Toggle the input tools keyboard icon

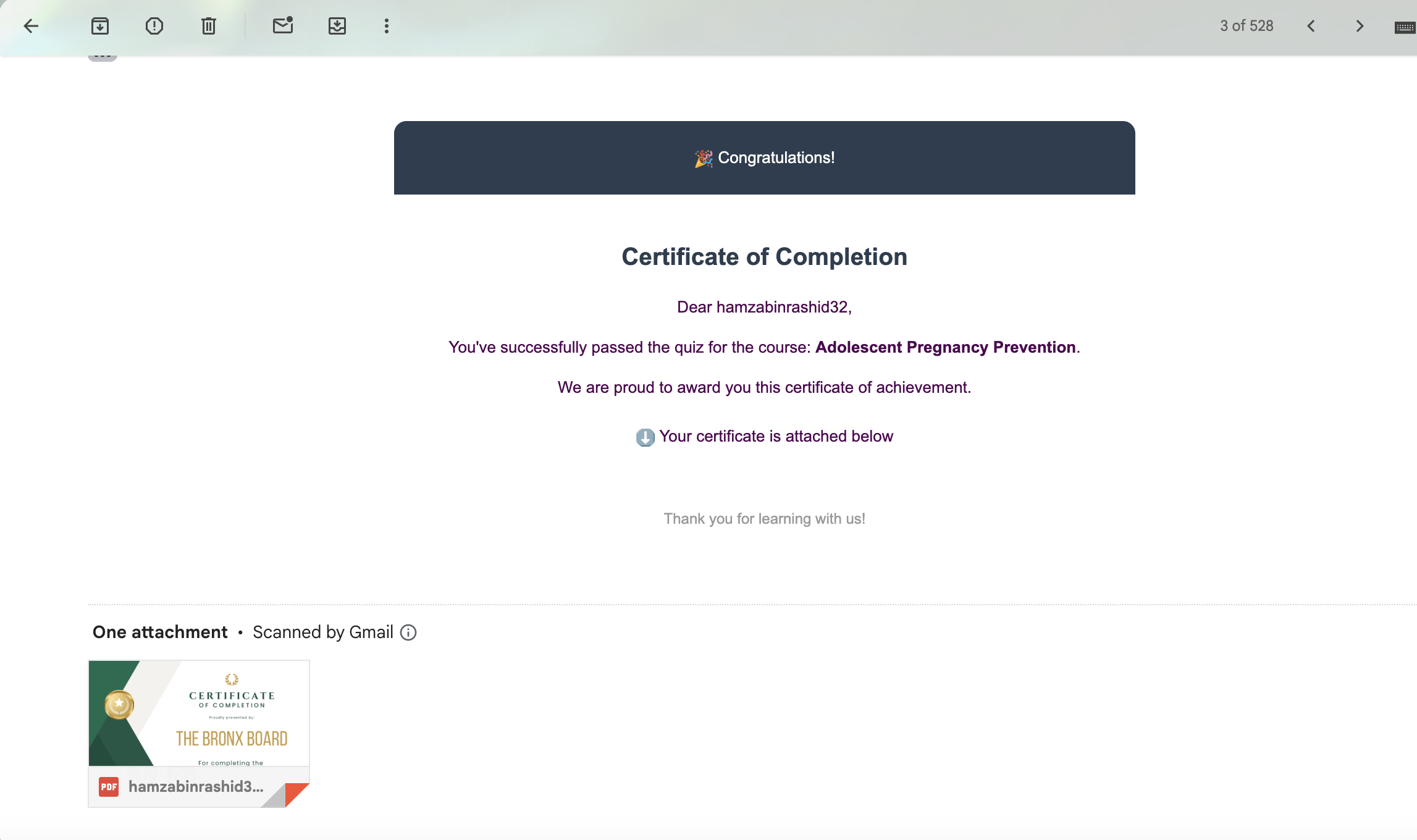click(x=1404, y=27)
